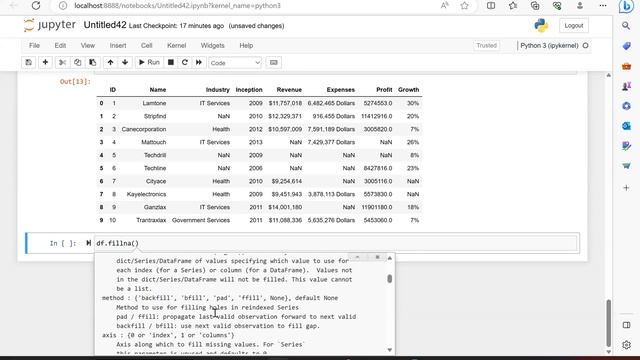
Task: Copy selected cells icon
Action: [x=78, y=62]
